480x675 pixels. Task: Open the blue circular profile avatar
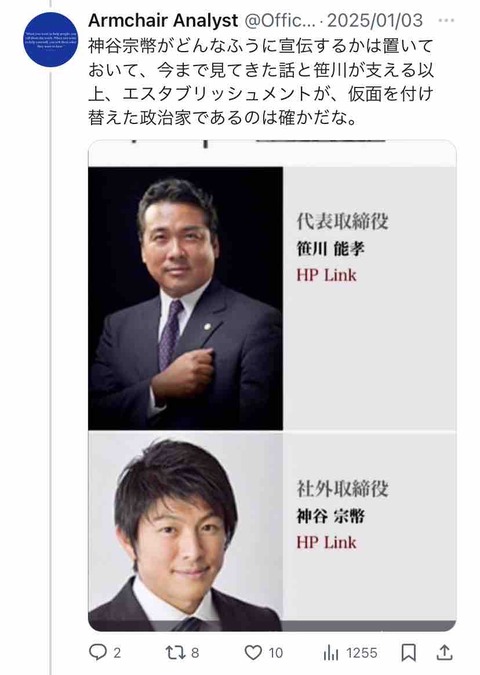[51, 39]
